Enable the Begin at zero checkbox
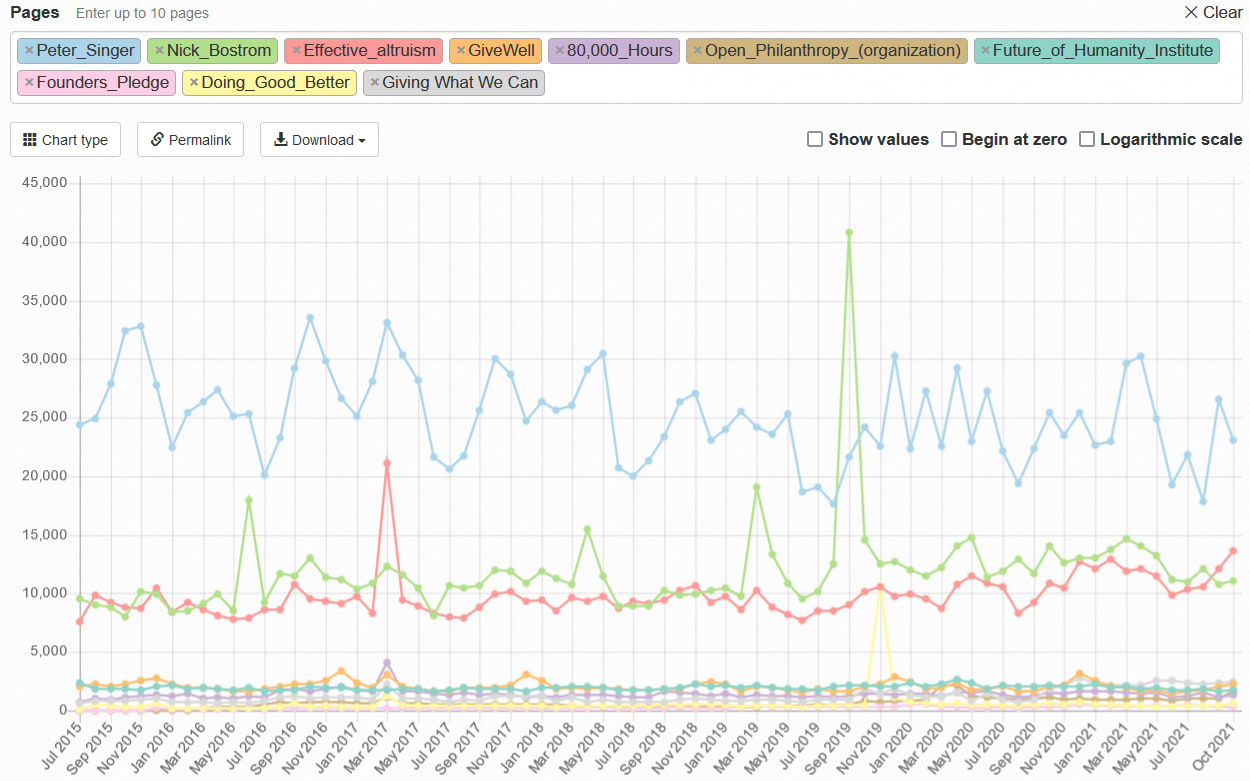The image size is (1250, 781). (x=949, y=139)
